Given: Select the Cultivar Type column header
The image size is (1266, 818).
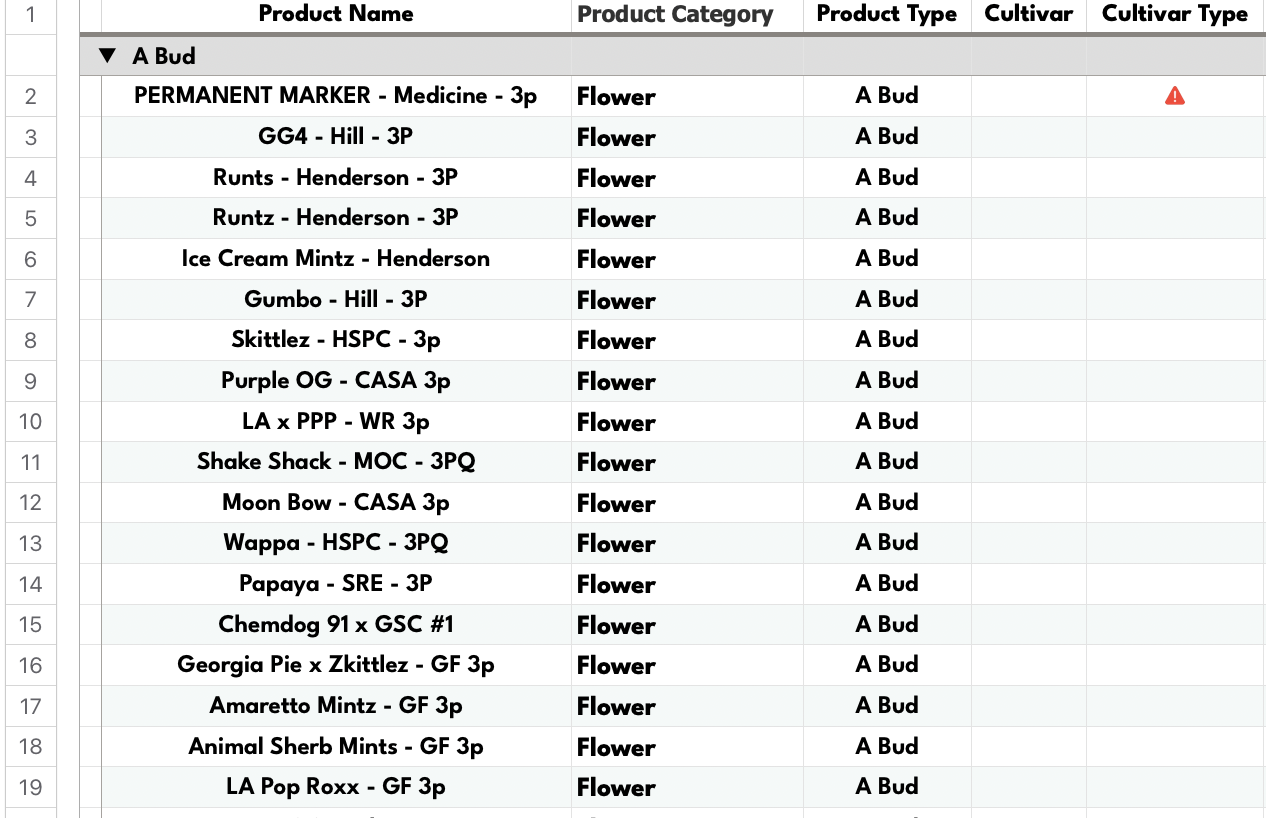Looking at the screenshot, I should click(1175, 14).
